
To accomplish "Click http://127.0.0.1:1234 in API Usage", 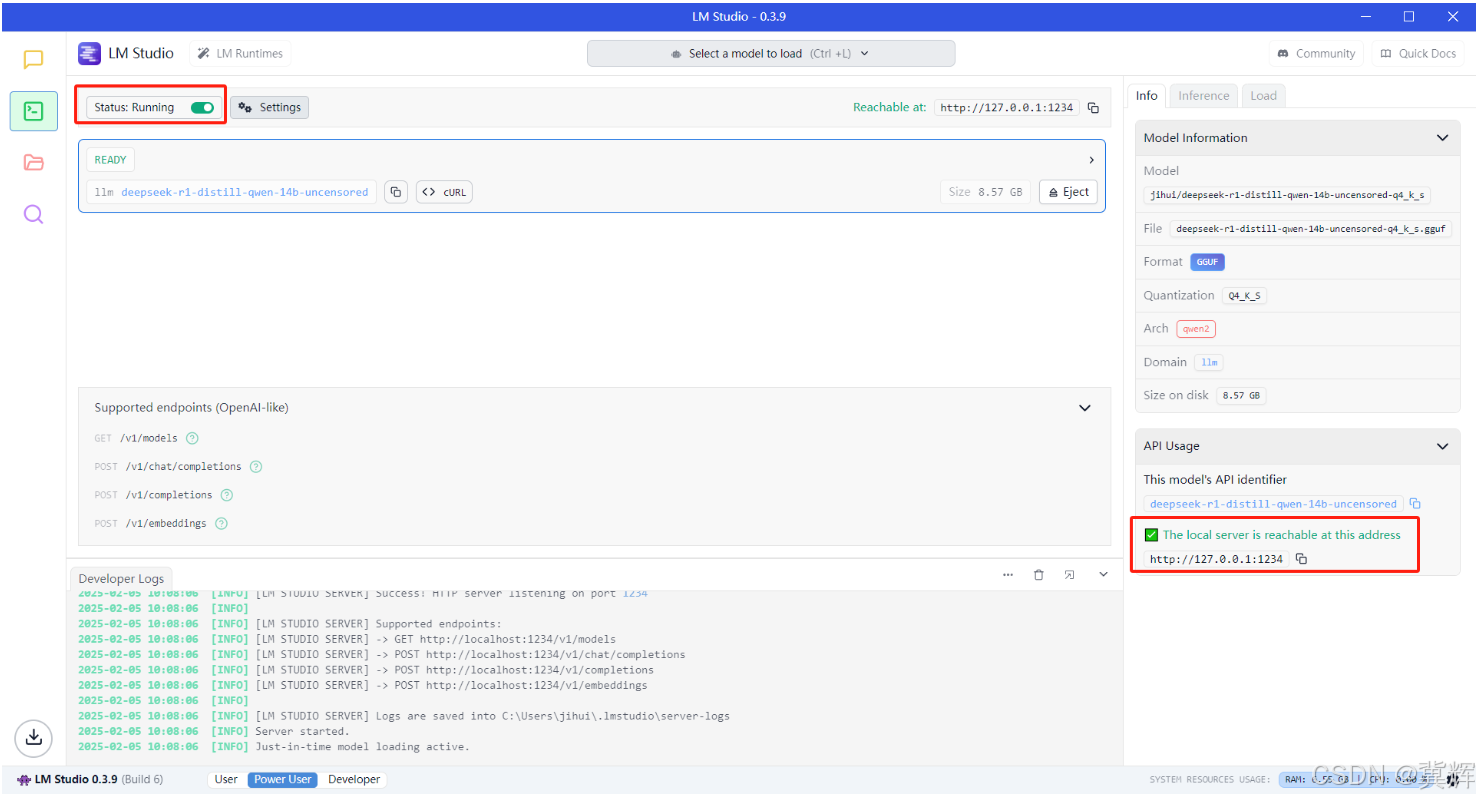I will point(1216,559).
